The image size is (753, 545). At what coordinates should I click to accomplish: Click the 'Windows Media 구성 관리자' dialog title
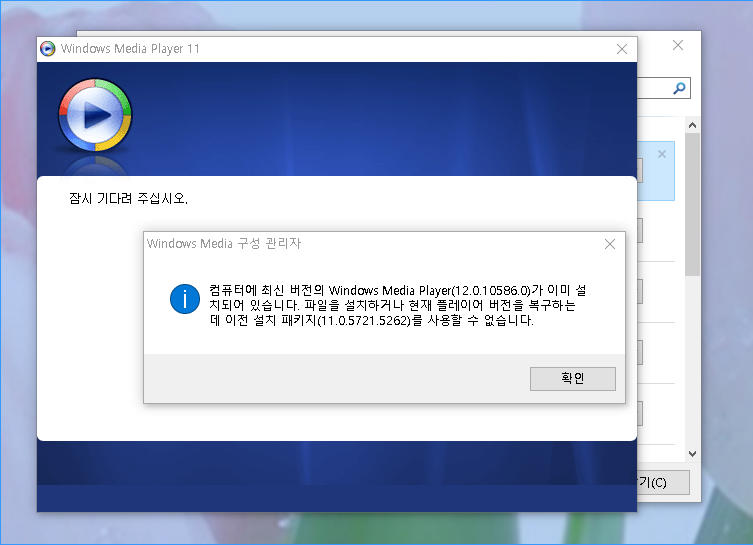point(224,243)
